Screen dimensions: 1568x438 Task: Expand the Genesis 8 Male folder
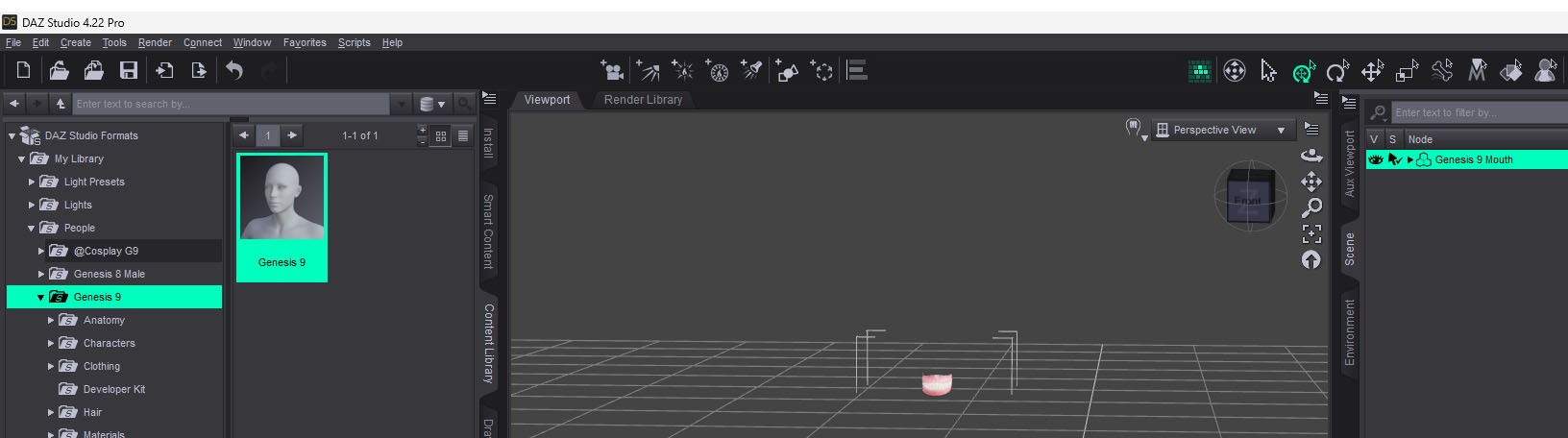tap(40, 274)
